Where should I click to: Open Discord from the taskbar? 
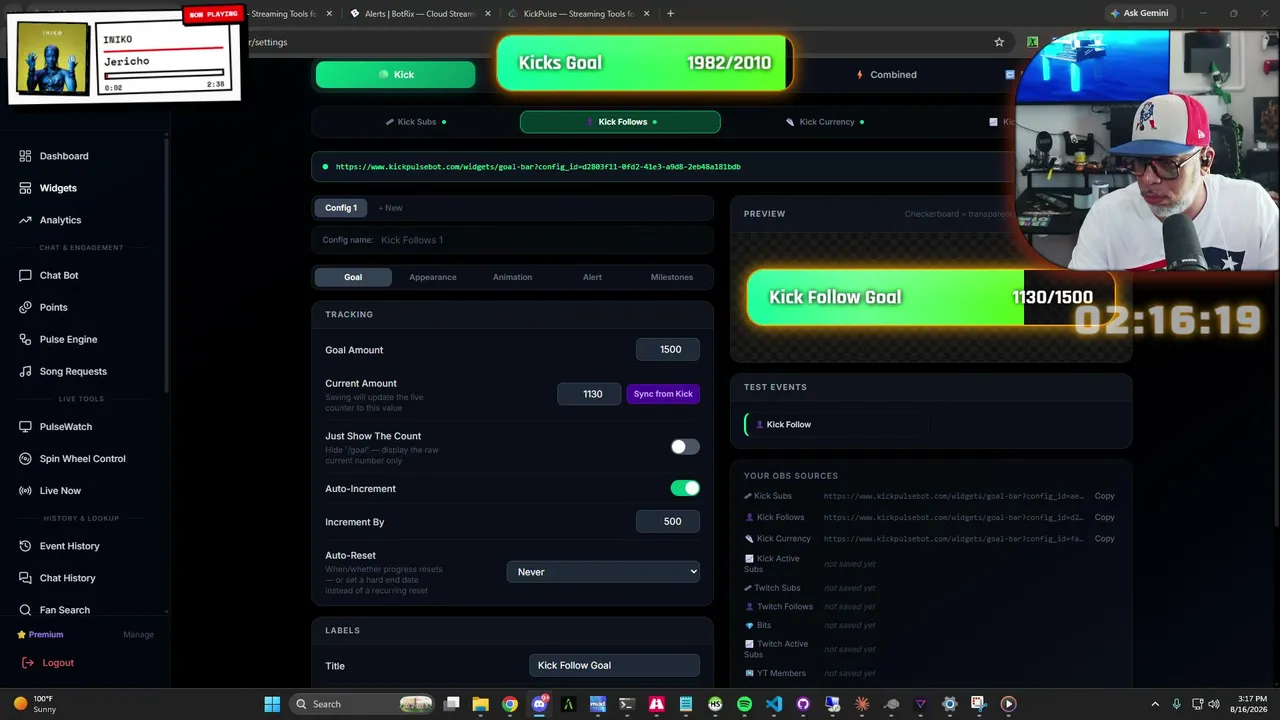tap(540, 704)
